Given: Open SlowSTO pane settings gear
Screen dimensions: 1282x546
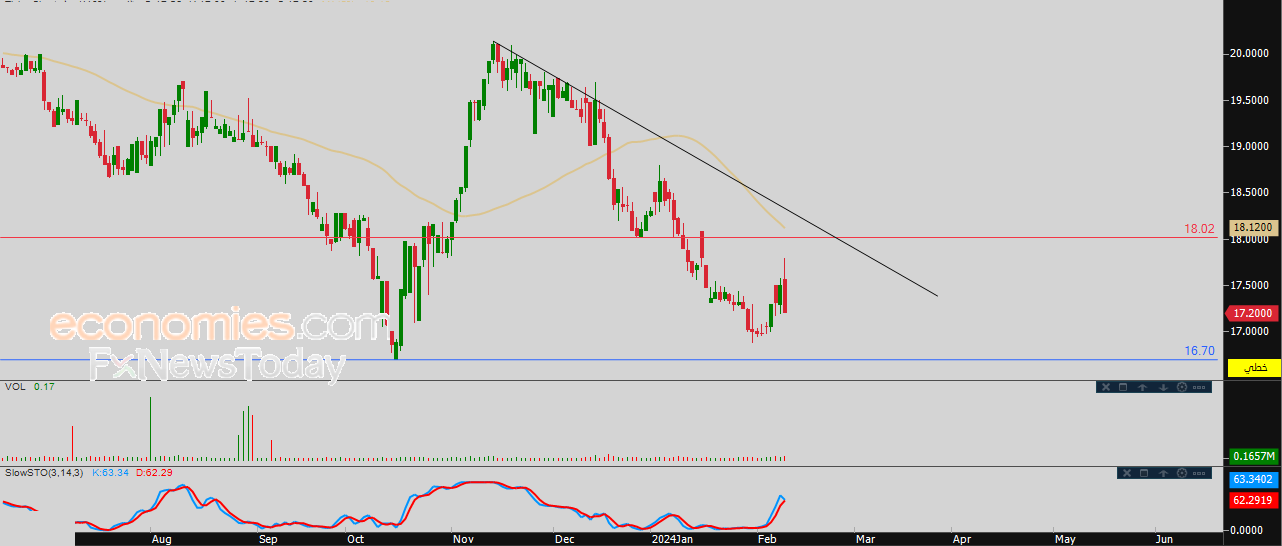Looking at the screenshot, I should pyautogui.click(x=1182, y=473).
